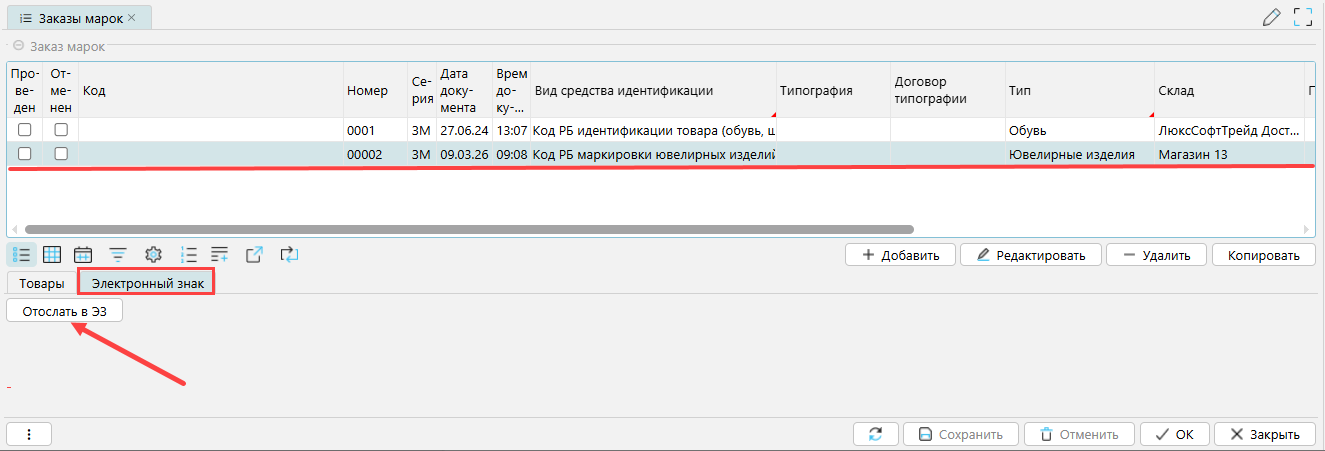Click the 'Добавить' button

pos(900,255)
